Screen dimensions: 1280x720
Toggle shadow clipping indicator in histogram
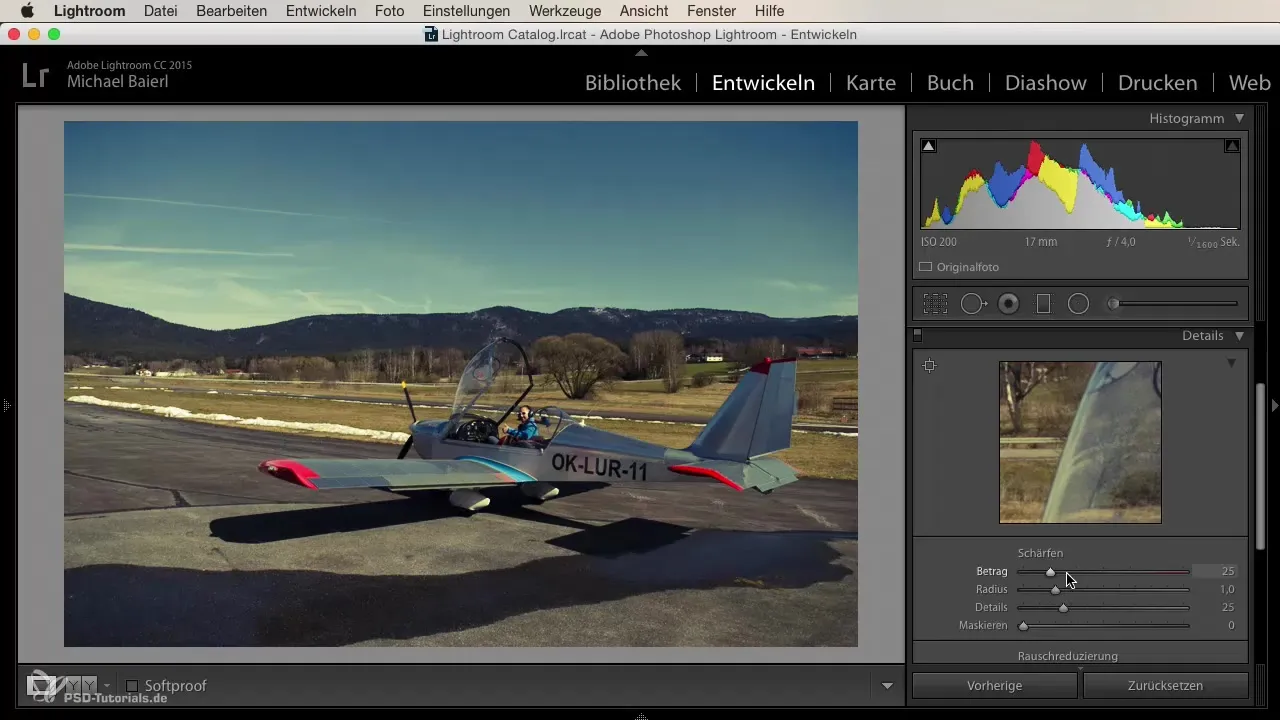pyautogui.click(x=929, y=146)
